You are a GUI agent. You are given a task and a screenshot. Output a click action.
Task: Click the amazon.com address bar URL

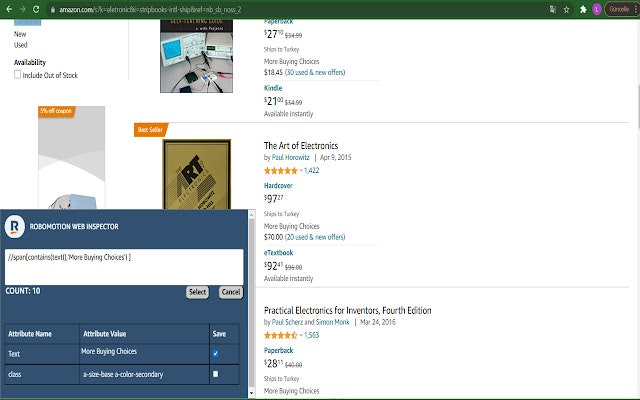pyautogui.click(x=150, y=9)
